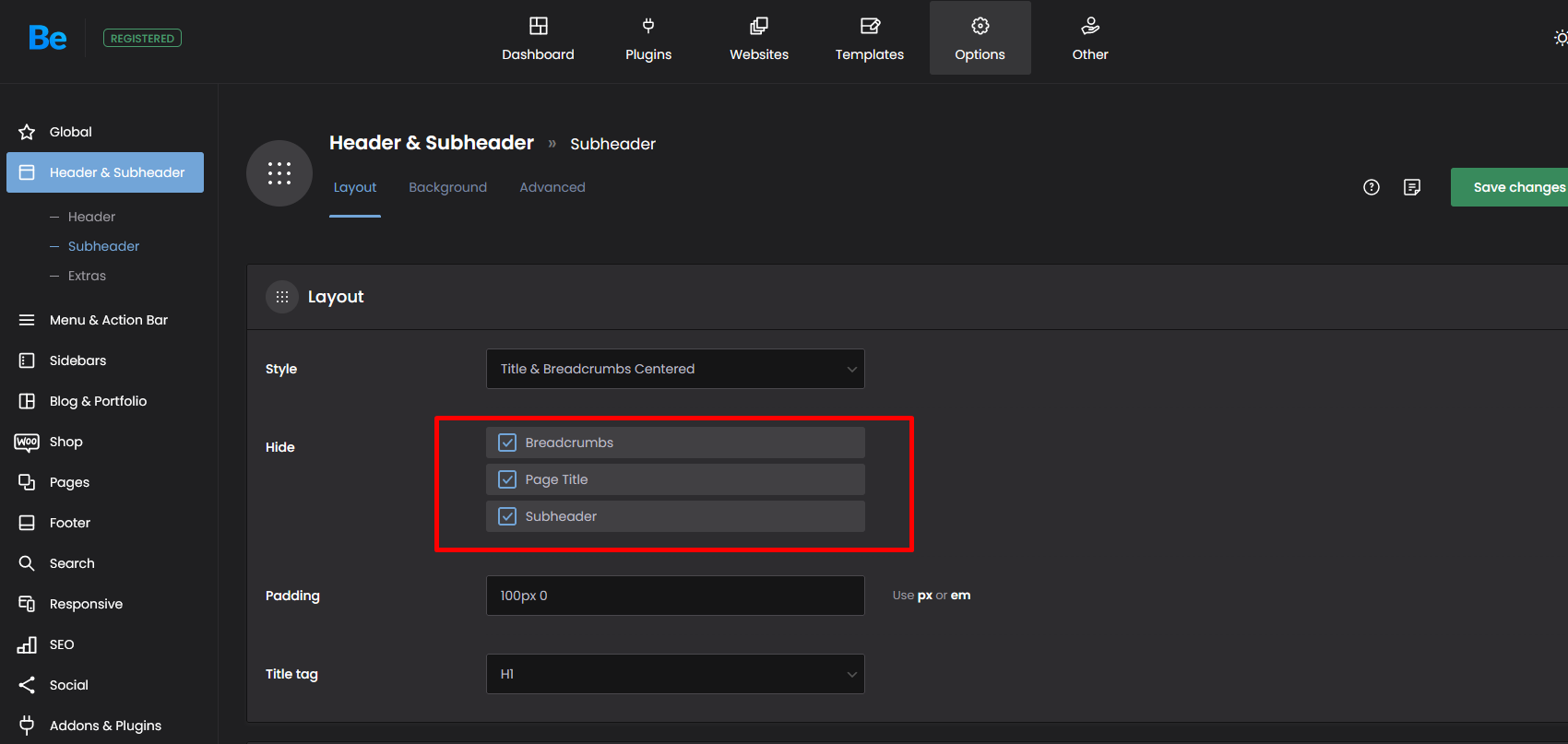Select Extras submenu item
Image resolution: width=1568 pixels, height=744 pixels.
pos(87,276)
